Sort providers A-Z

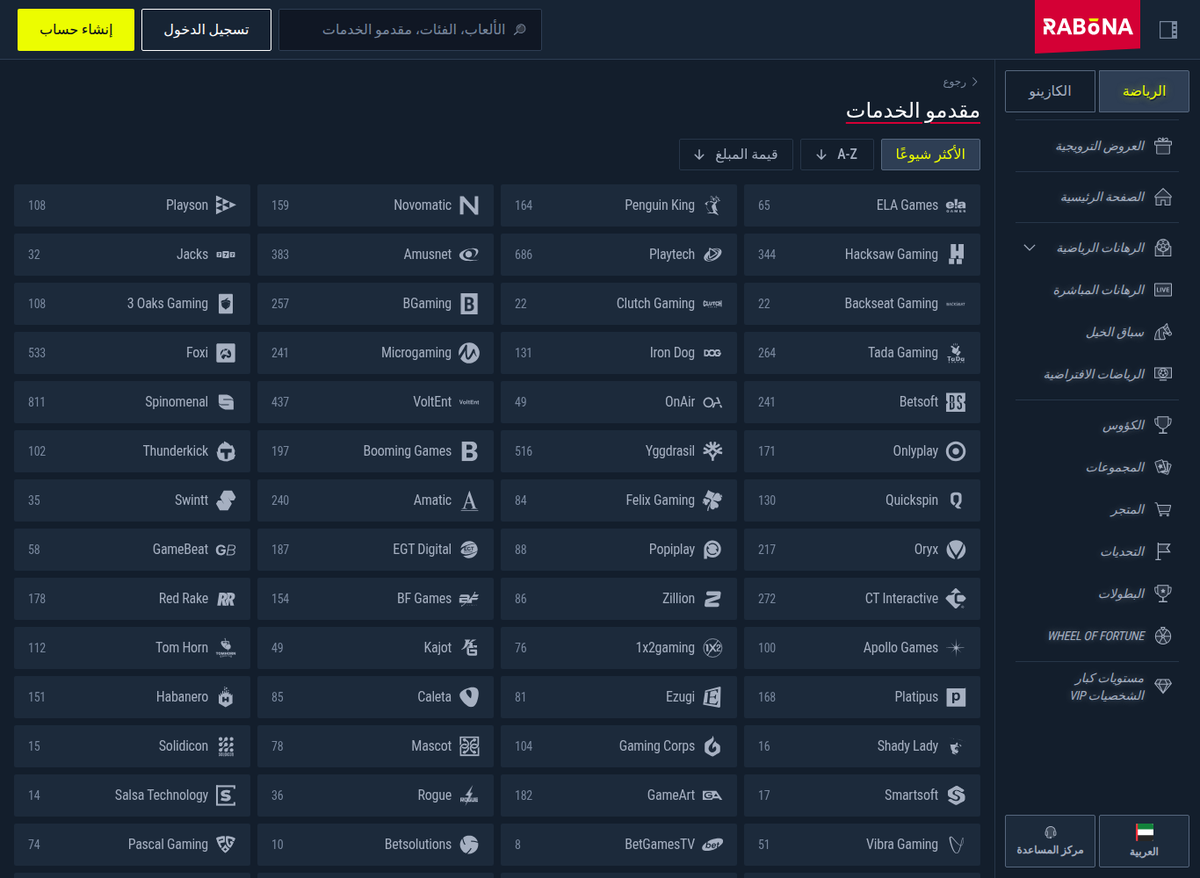pos(837,154)
